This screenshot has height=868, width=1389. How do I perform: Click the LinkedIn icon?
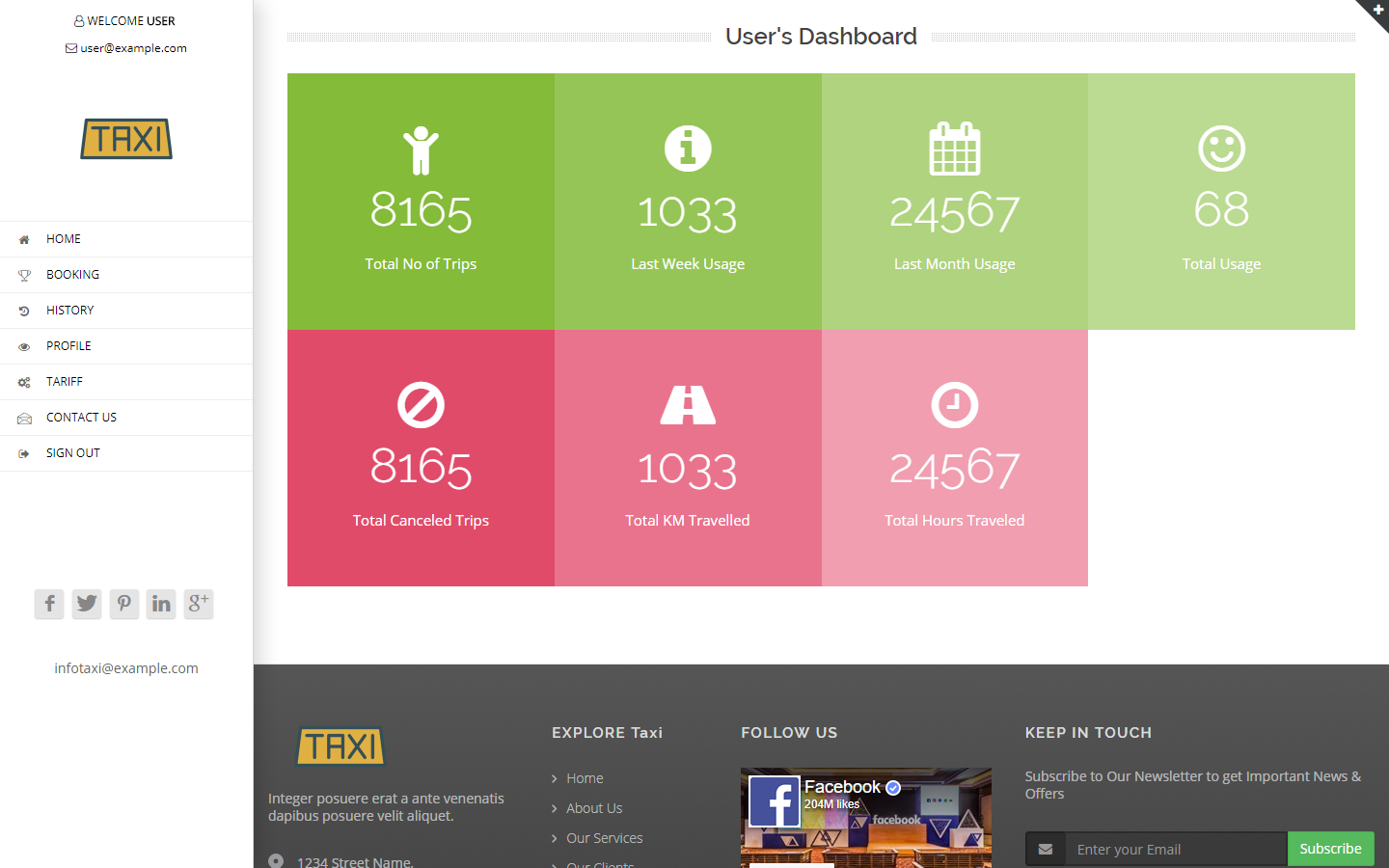[x=160, y=604]
